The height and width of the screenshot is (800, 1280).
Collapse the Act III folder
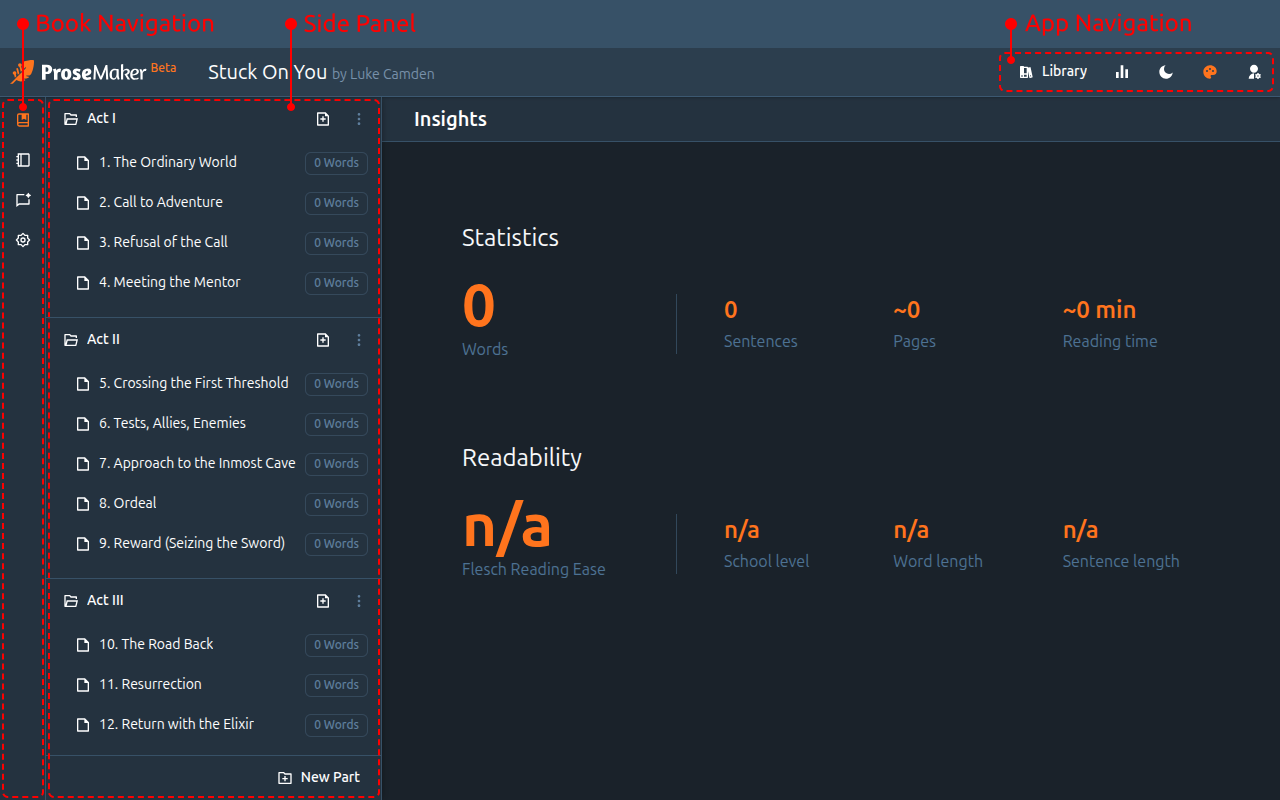tap(71, 601)
